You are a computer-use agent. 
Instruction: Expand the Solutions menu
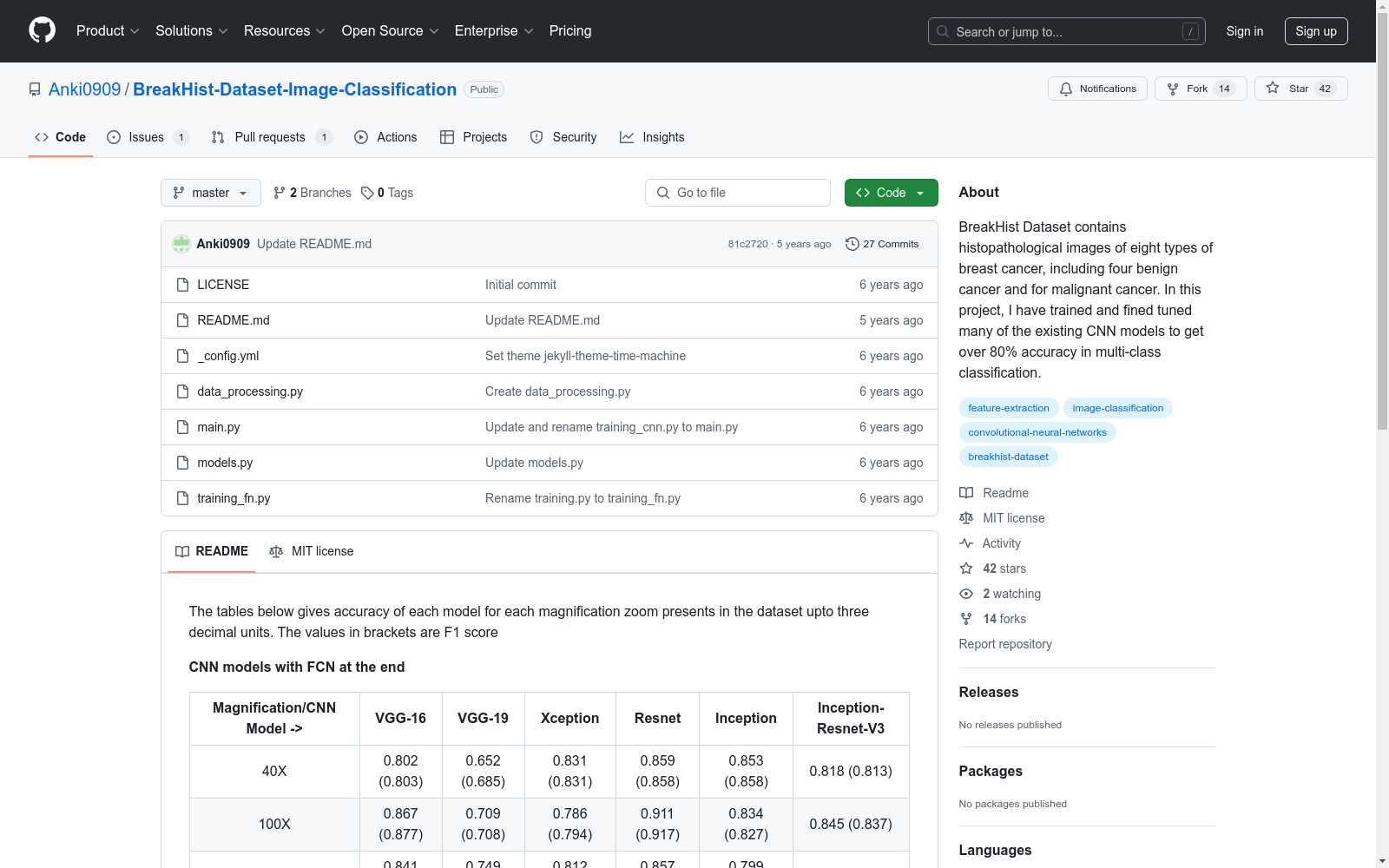coord(192,30)
